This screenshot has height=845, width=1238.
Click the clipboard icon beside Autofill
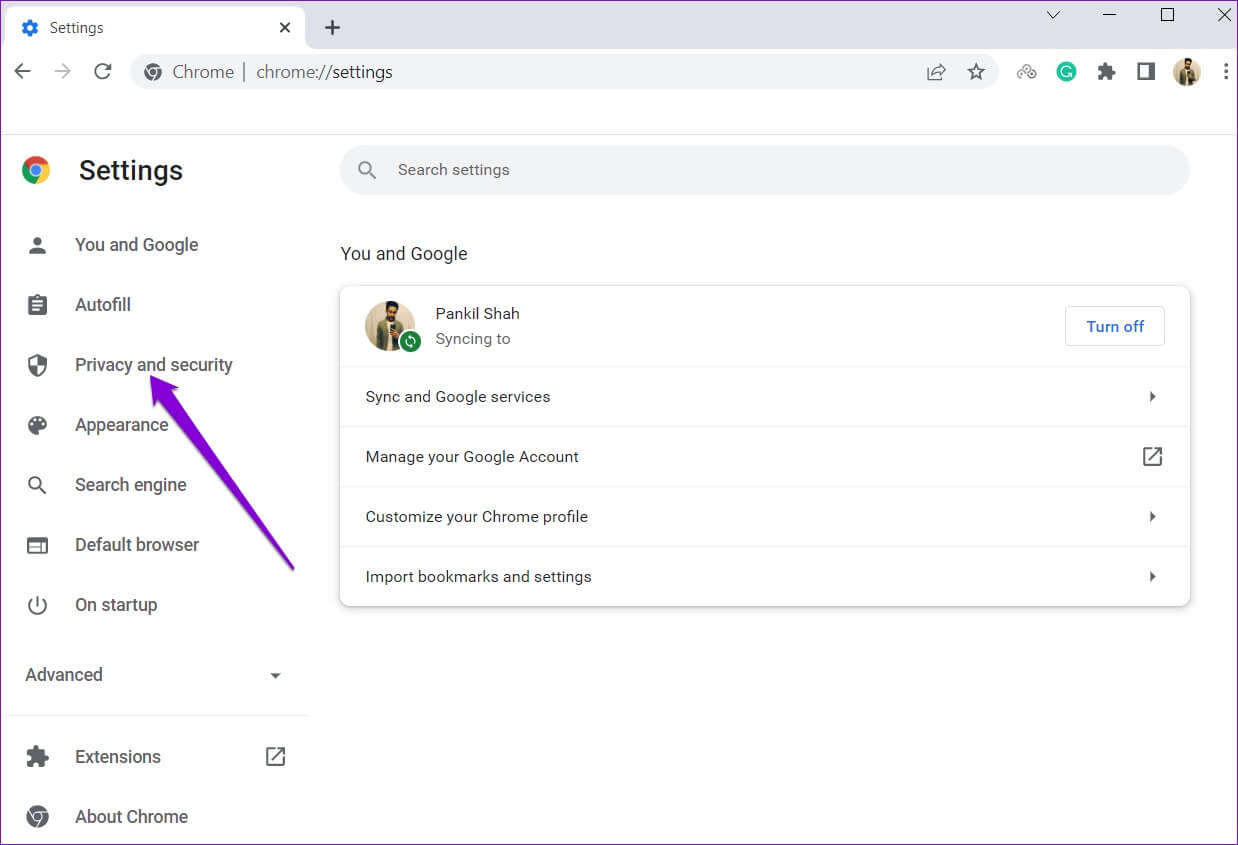tap(37, 305)
